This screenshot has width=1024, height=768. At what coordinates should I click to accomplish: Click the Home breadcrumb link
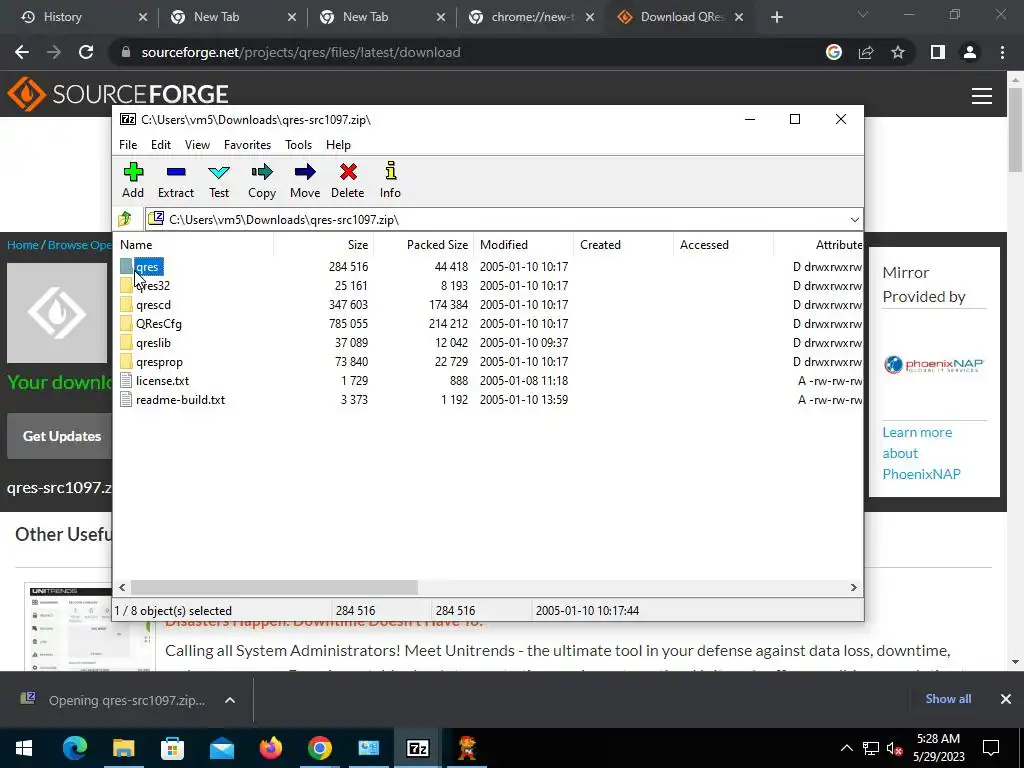tap(23, 245)
